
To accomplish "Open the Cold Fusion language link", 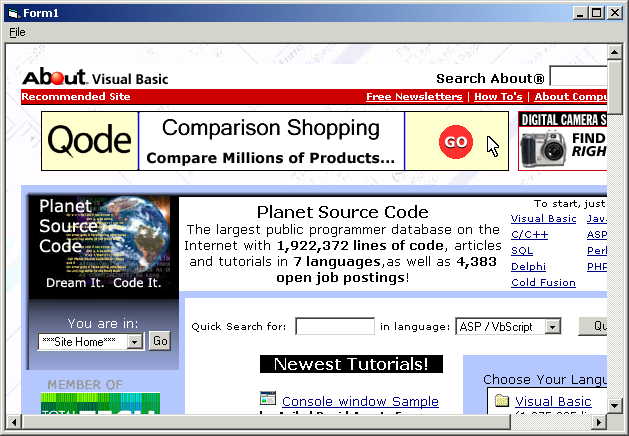I will click(543, 283).
